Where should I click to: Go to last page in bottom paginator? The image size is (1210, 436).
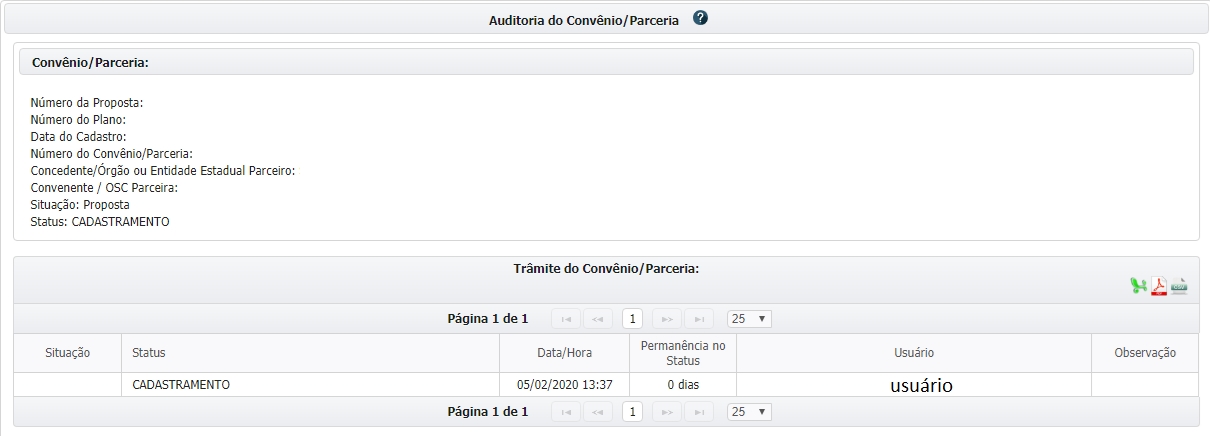(x=698, y=412)
